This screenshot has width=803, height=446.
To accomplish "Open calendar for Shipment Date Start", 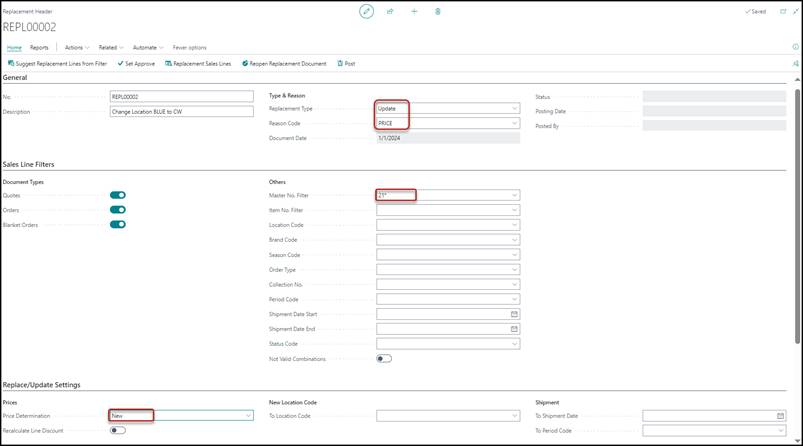I will (514, 314).
